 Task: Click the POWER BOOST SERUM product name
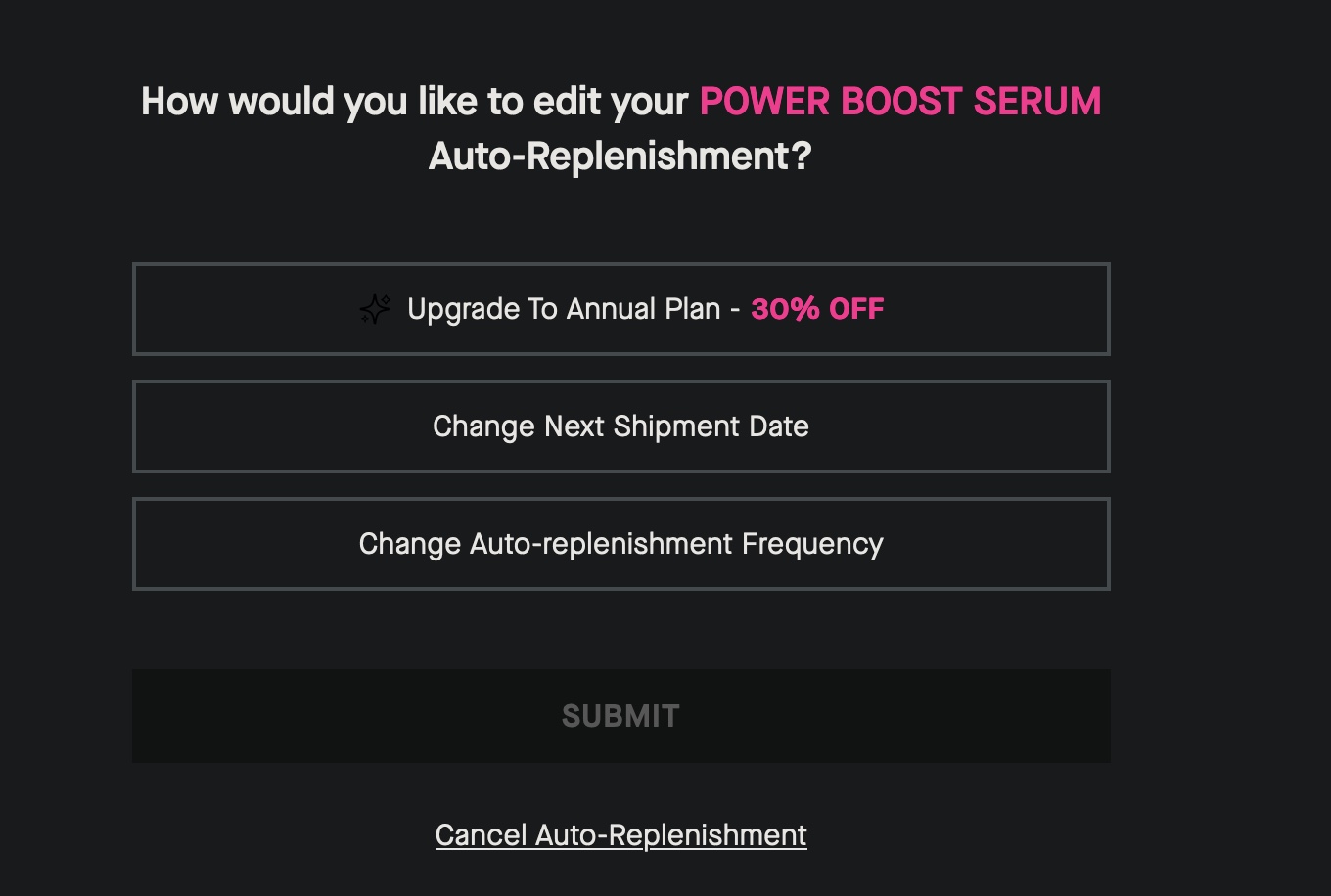coord(899,102)
